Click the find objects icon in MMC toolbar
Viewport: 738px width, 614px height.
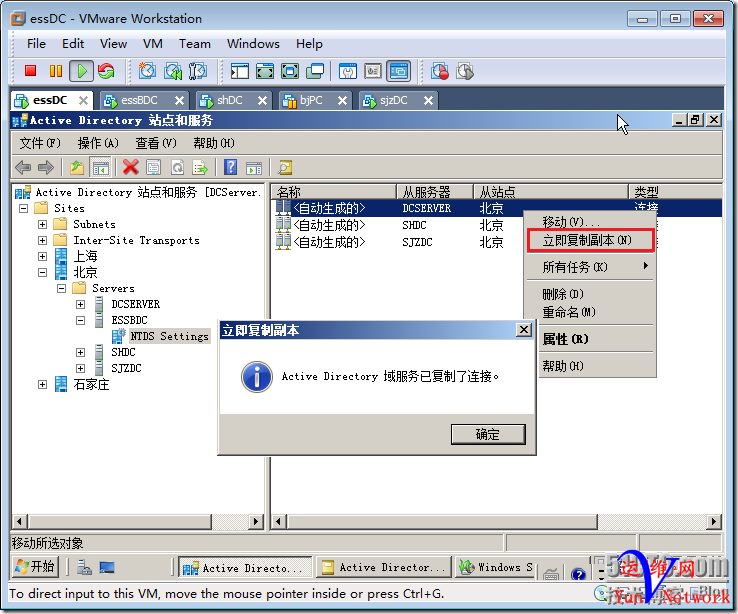285,167
